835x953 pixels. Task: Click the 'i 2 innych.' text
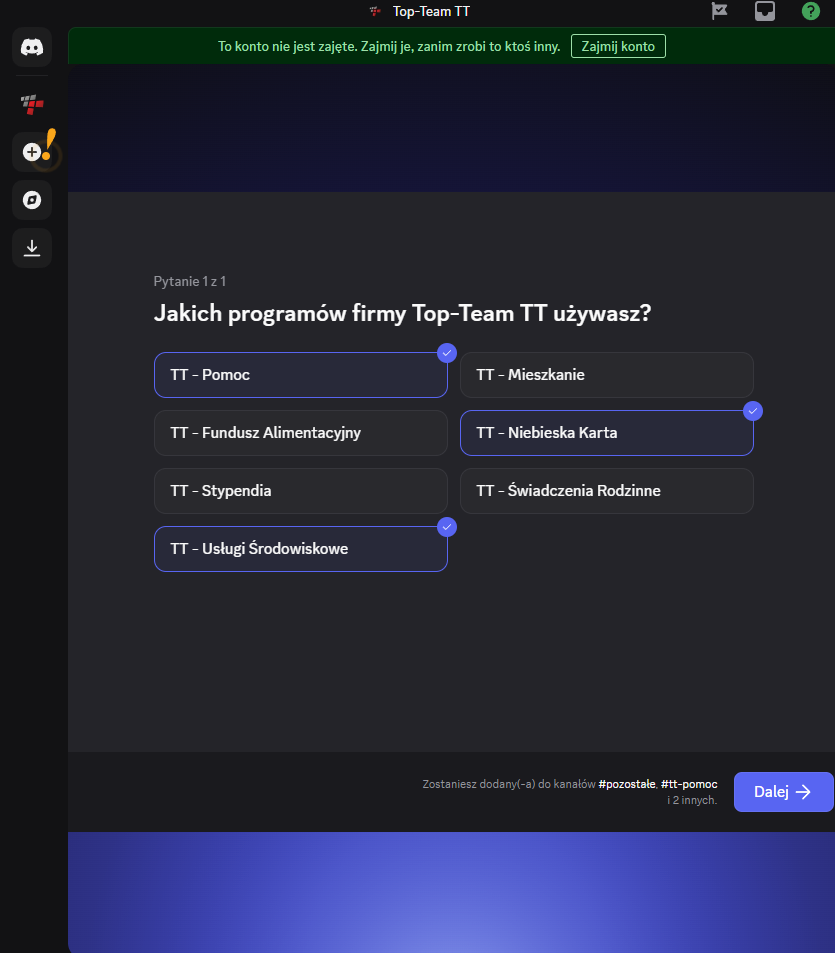coord(692,800)
